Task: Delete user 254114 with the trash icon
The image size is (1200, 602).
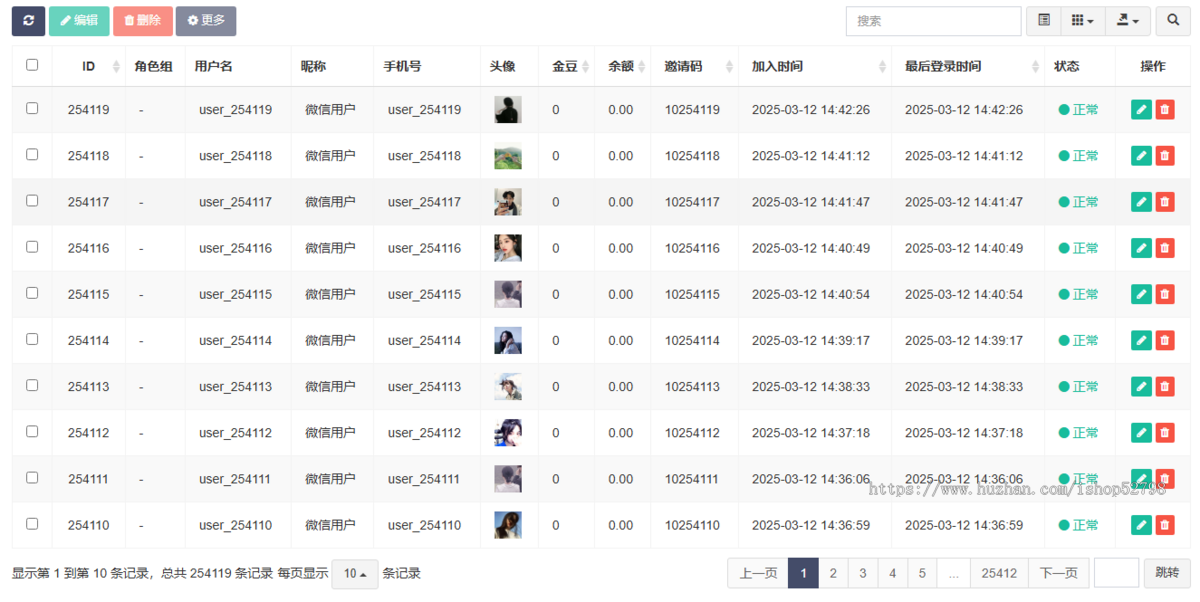Action: tap(1165, 340)
